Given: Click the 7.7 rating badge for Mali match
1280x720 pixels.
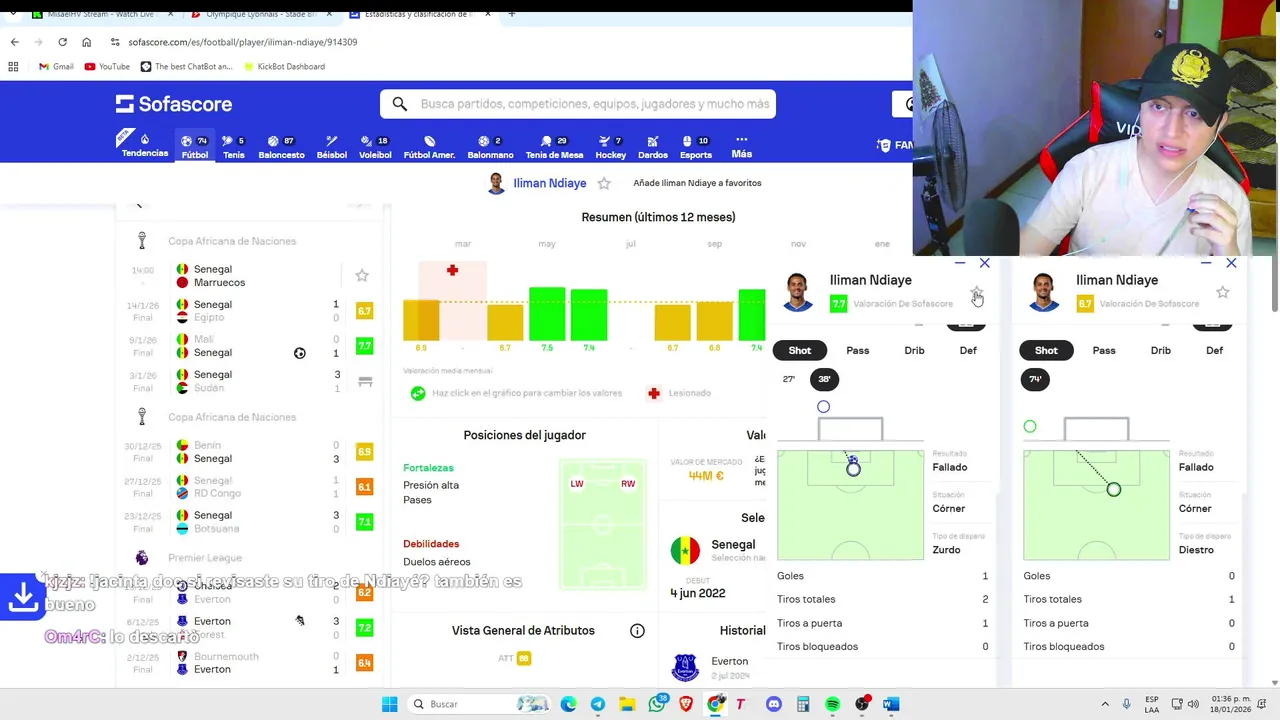Looking at the screenshot, I should coord(364,346).
